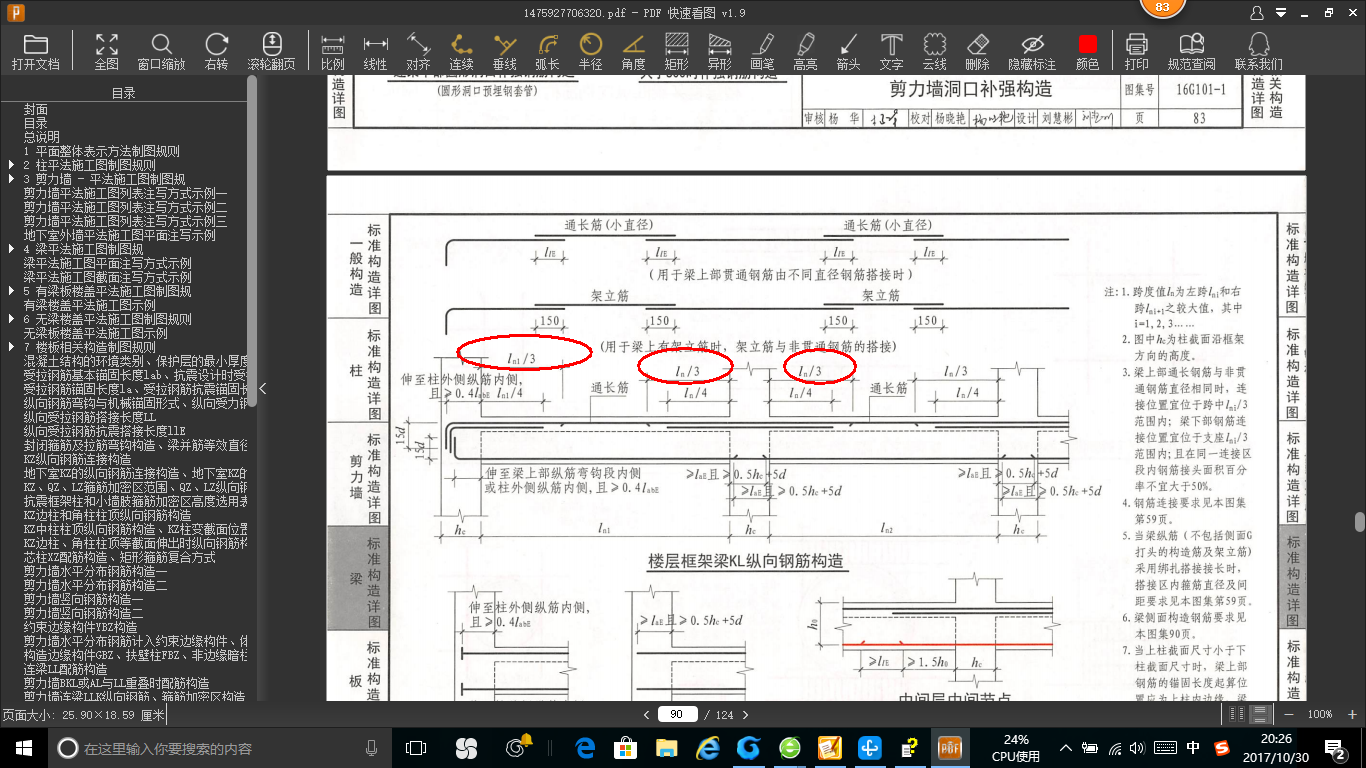Open bookmark 地下室外墙平法施工图平面注写示例
This screenshot has width=1366, height=768.
coord(119,235)
